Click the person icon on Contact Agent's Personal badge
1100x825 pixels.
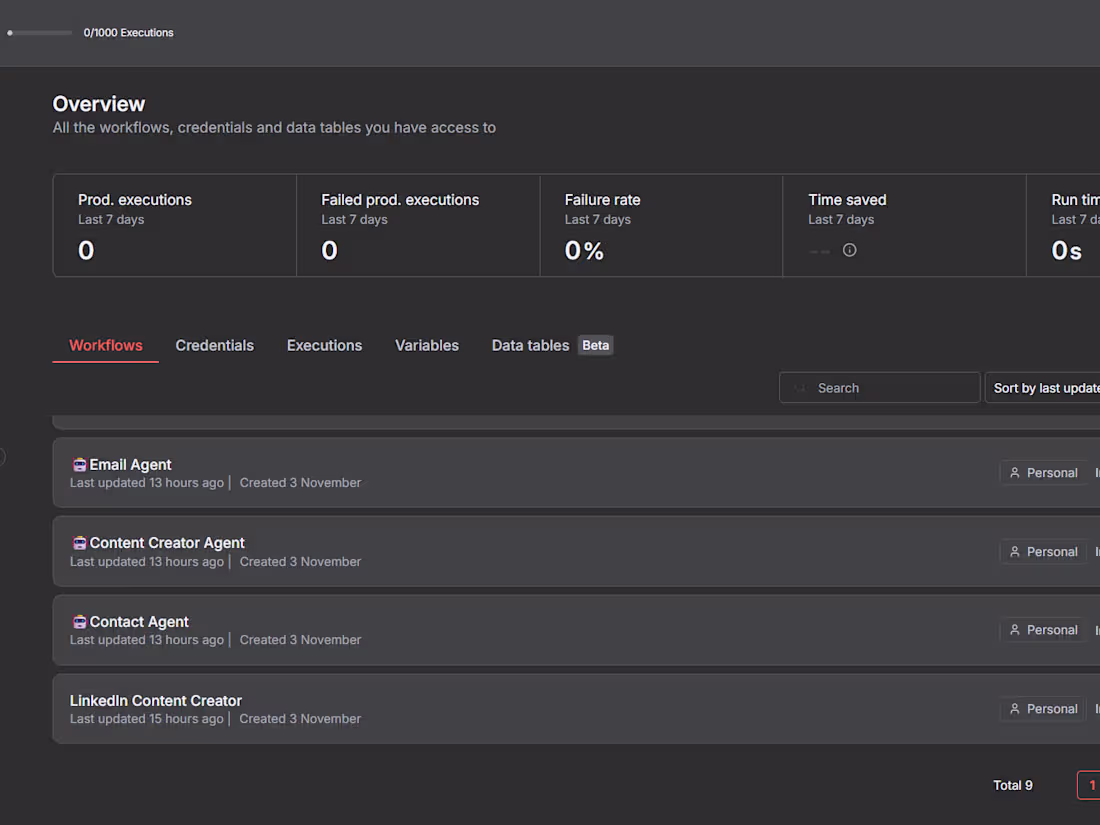[1013, 630]
